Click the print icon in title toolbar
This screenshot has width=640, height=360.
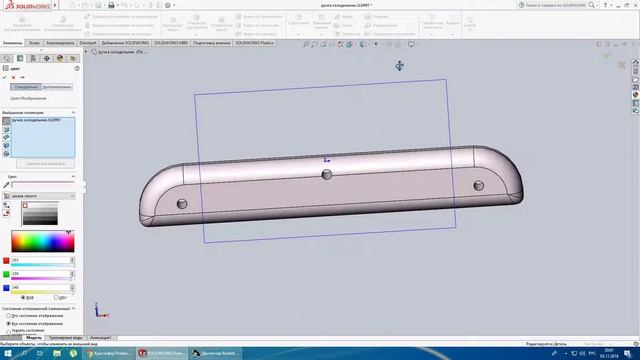point(111,5)
